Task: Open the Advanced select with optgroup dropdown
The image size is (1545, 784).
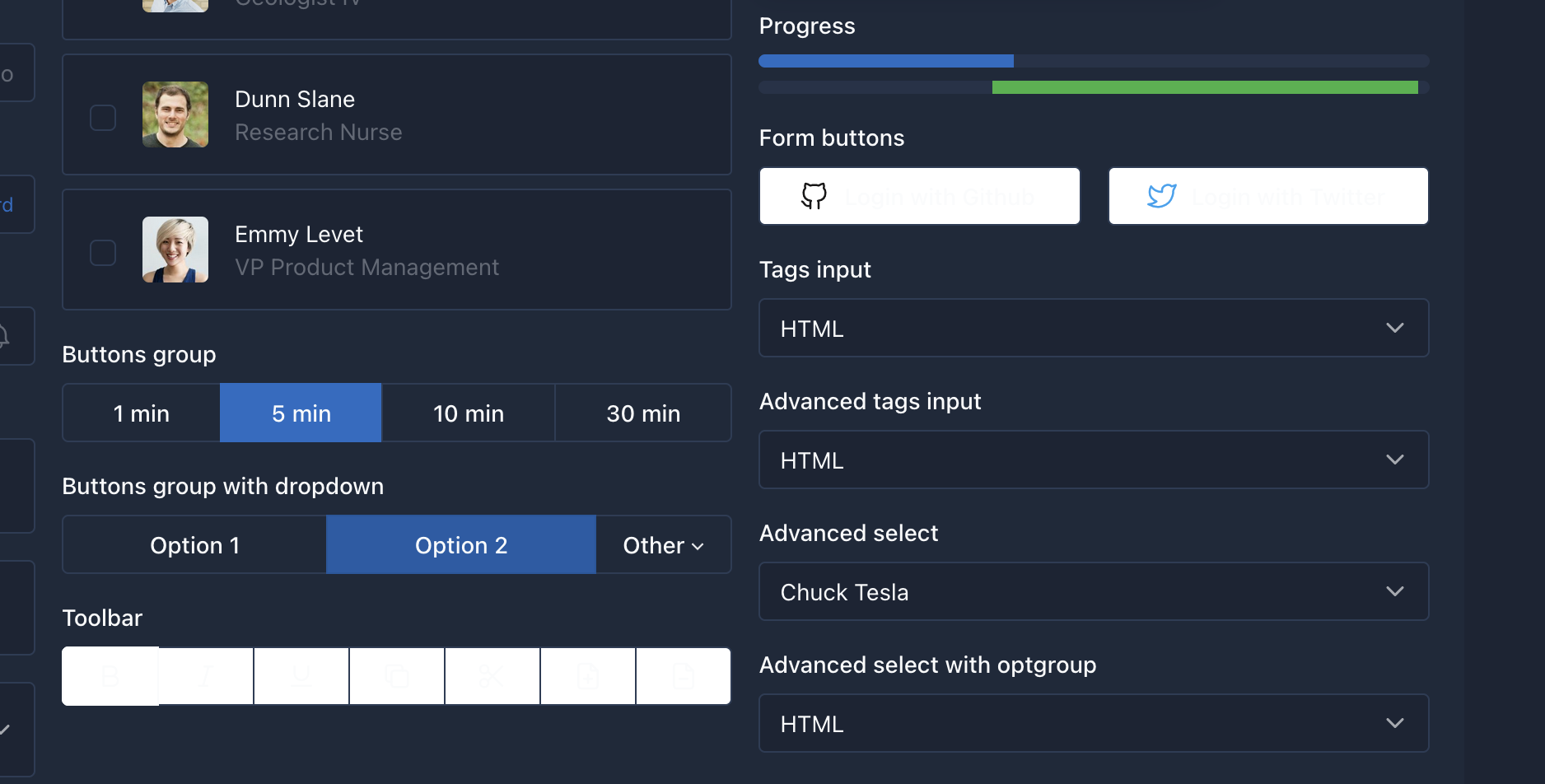Action: 1093,723
